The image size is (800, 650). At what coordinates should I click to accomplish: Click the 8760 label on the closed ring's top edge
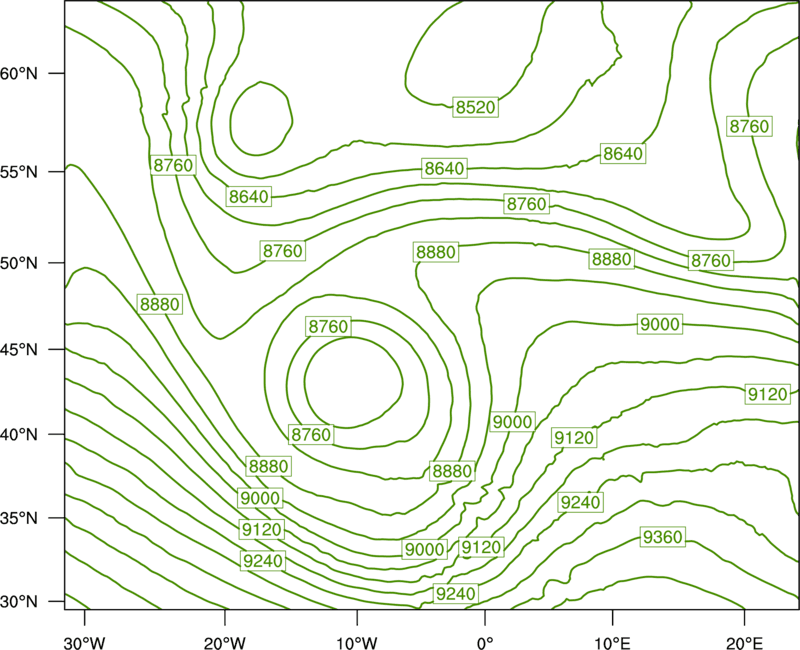(329, 326)
